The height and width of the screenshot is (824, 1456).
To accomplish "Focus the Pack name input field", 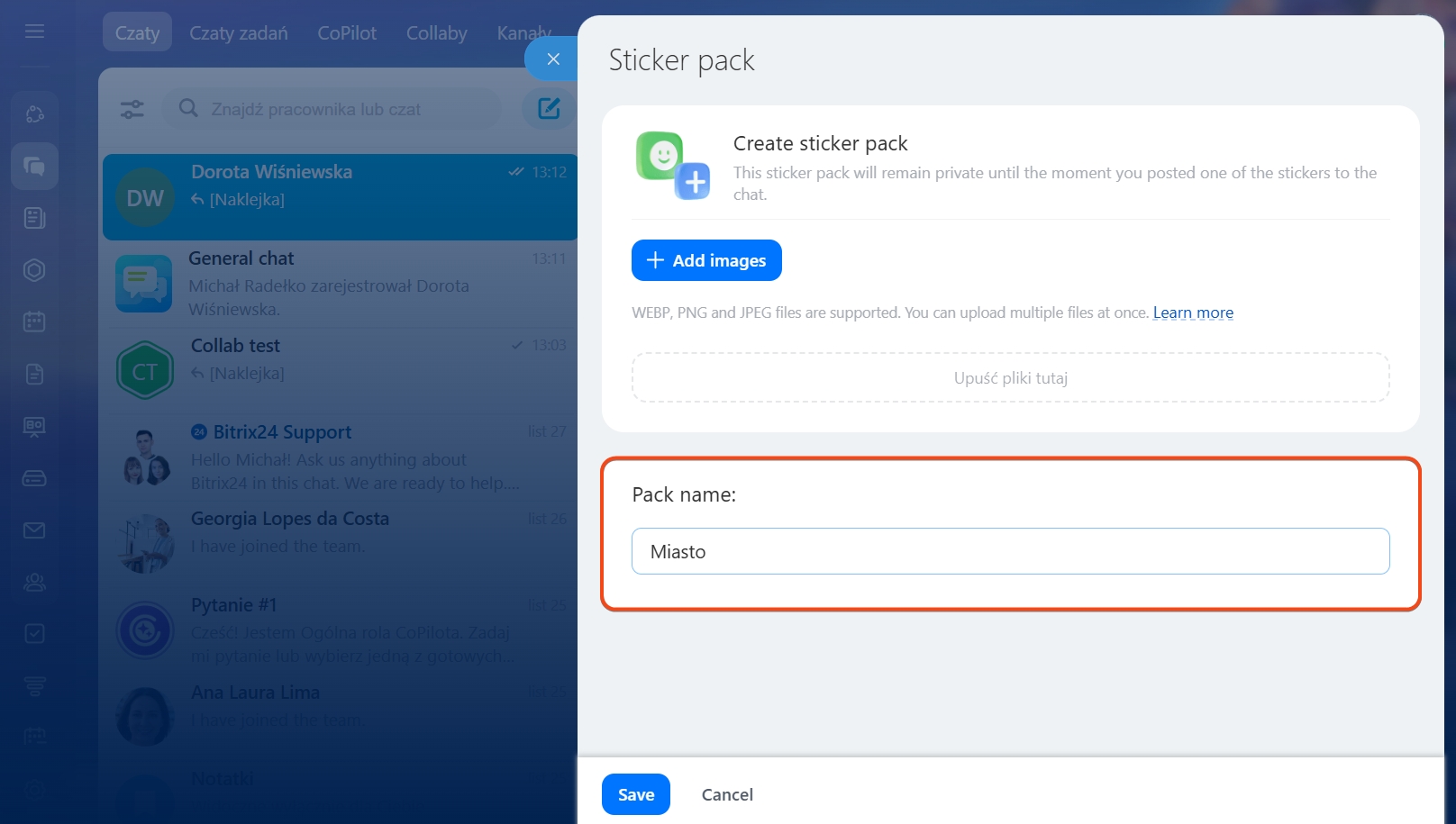I will (1010, 551).
